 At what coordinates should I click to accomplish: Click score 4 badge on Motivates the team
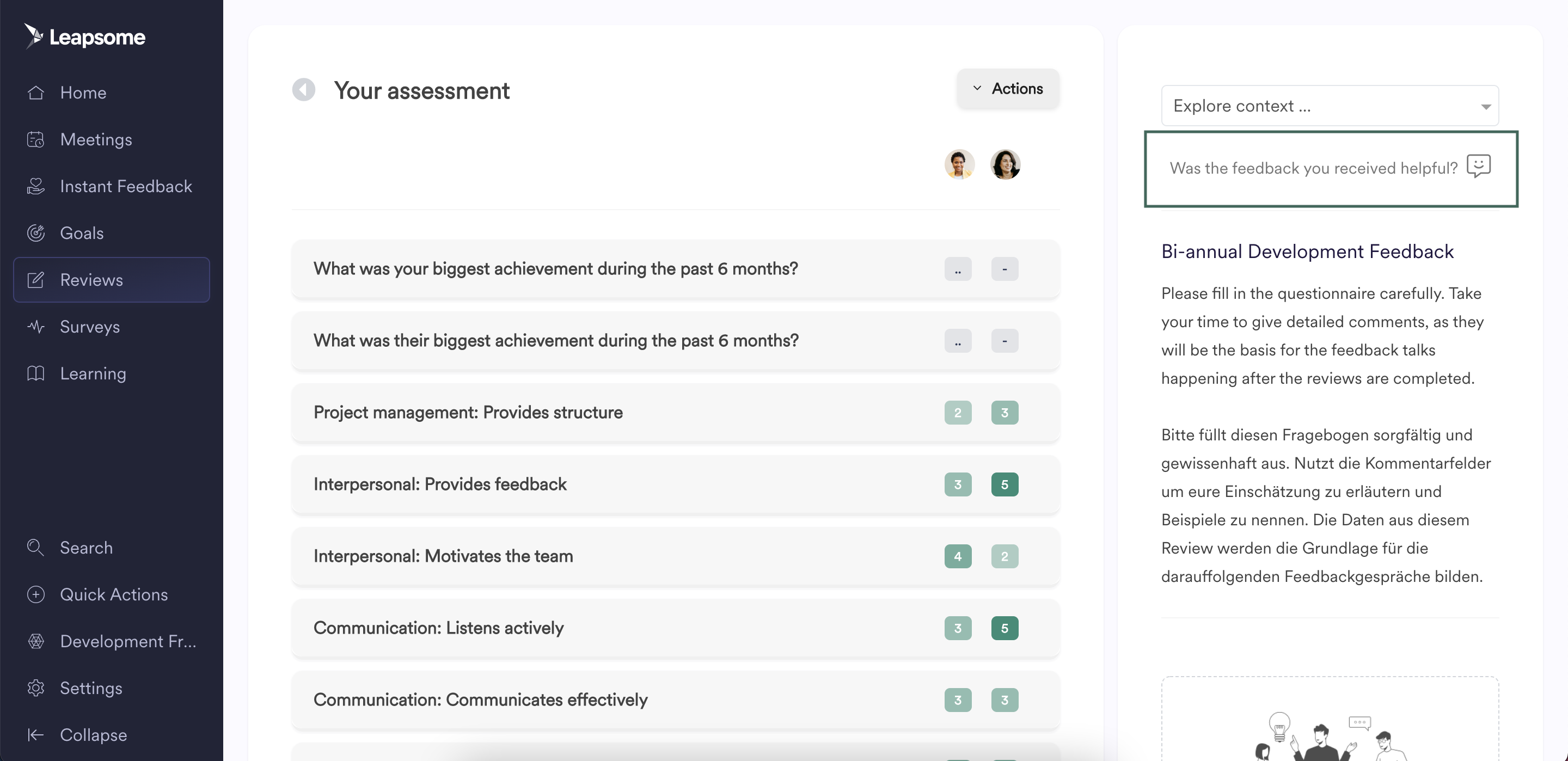pos(958,556)
